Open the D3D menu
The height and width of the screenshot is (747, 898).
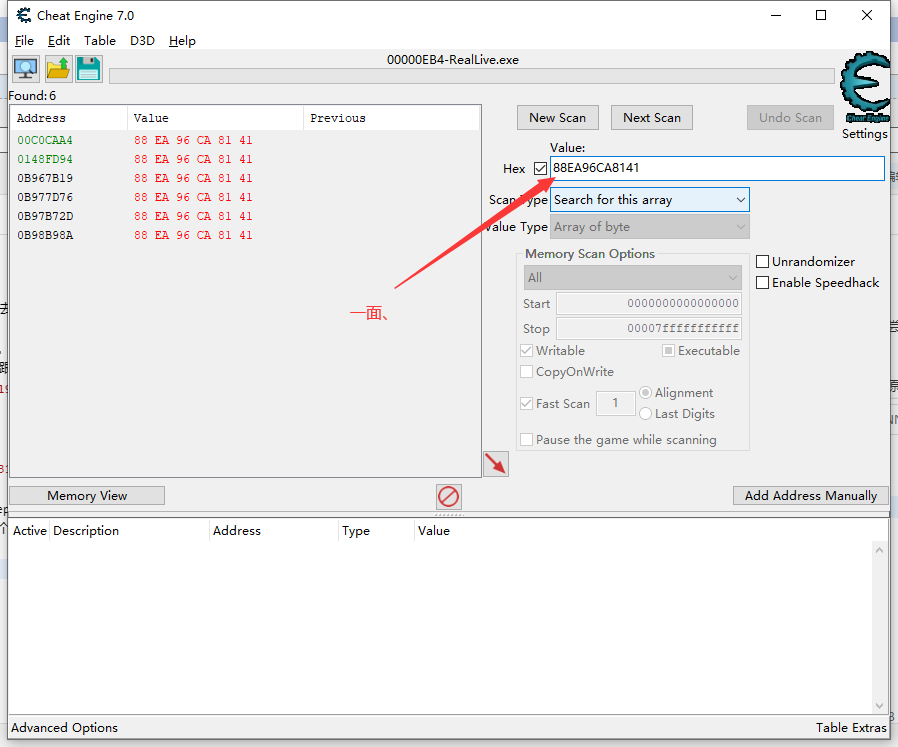(x=142, y=41)
